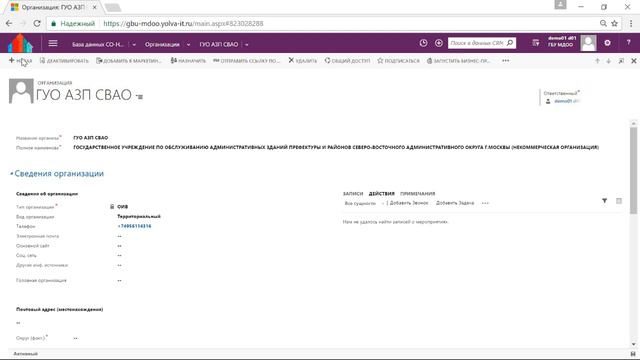
Task: Open the hamburger navigation menu
Action: [53, 43]
